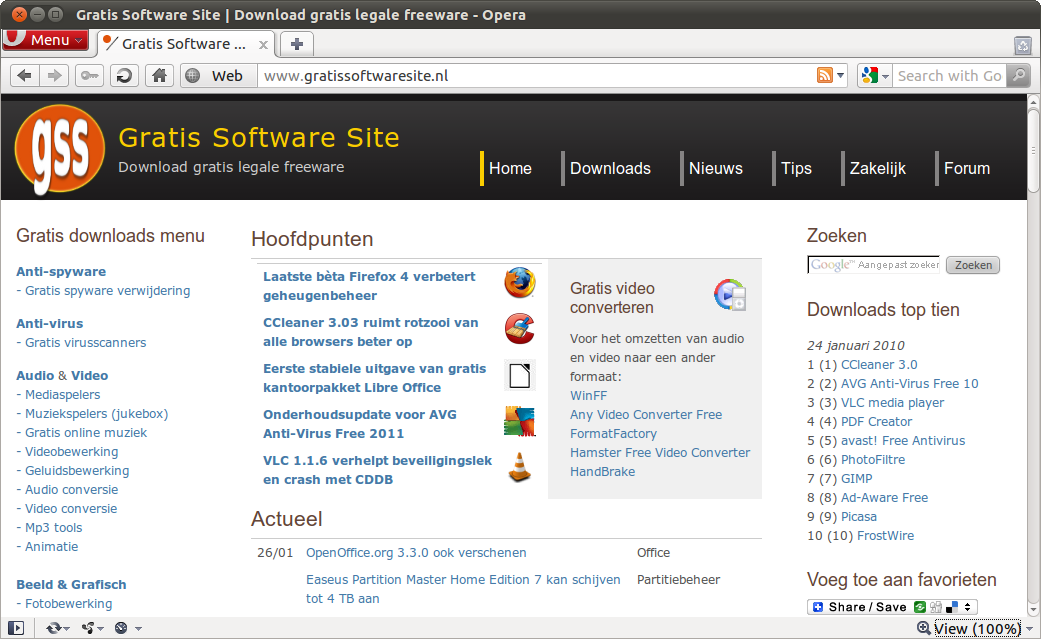Toggle the side panel button in status bar
This screenshot has height=639, width=1041.
[16, 628]
